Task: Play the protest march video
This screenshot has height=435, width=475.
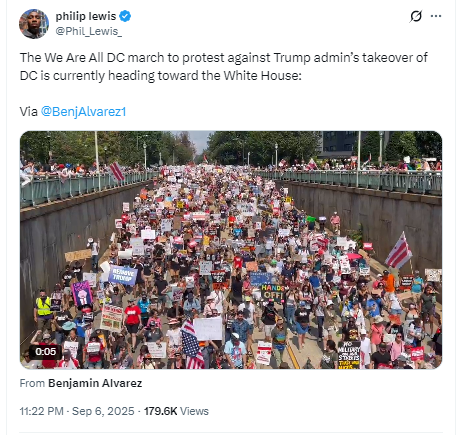Action: tap(231, 250)
